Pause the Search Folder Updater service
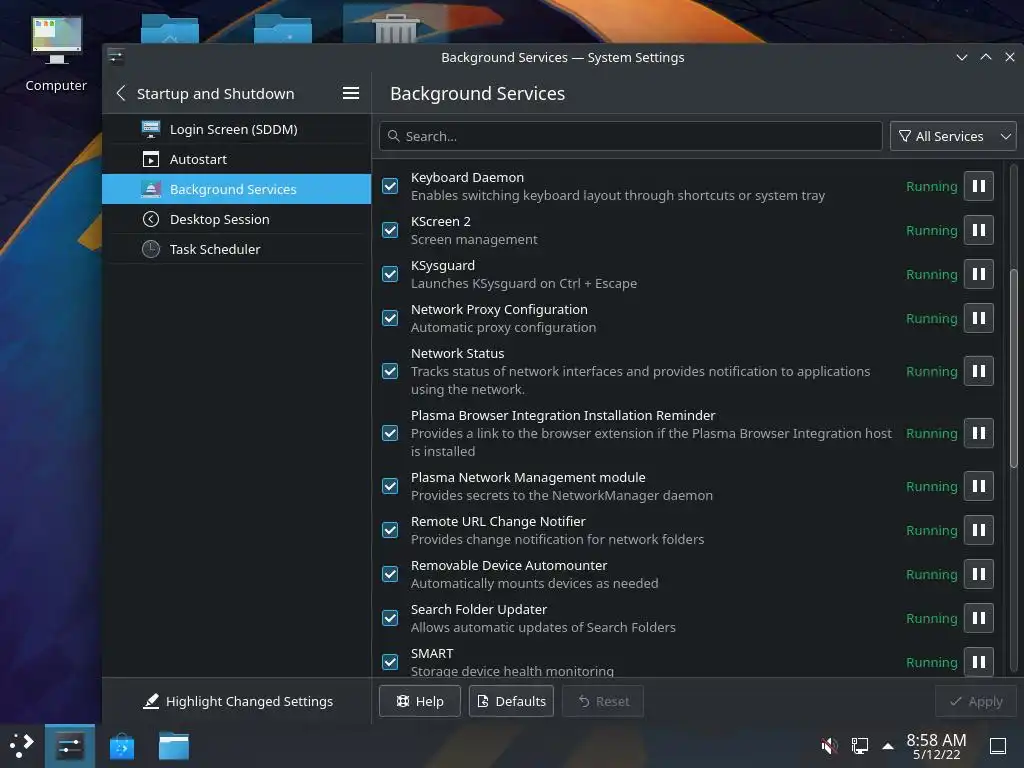The height and width of the screenshot is (768, 1024). [978, 618]
